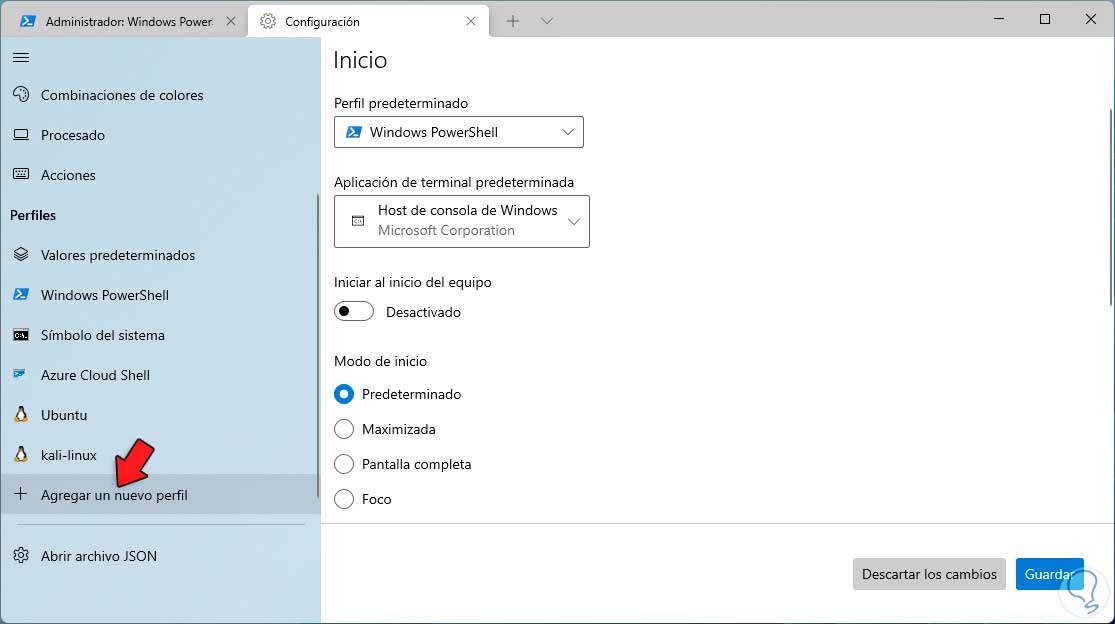The height and width of the screenshot is (624, 1115).
Task: Click the Desactivado toggle label
Action: tap(423, 312)
